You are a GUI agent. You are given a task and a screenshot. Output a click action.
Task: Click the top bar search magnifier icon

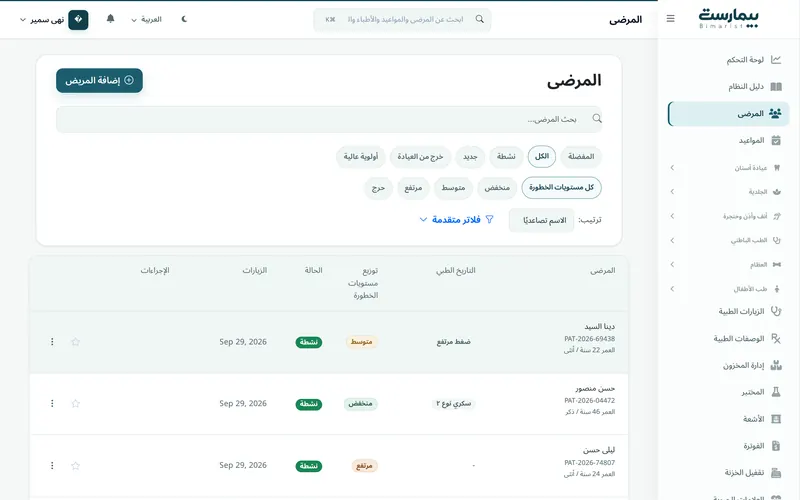coord(480,19)
